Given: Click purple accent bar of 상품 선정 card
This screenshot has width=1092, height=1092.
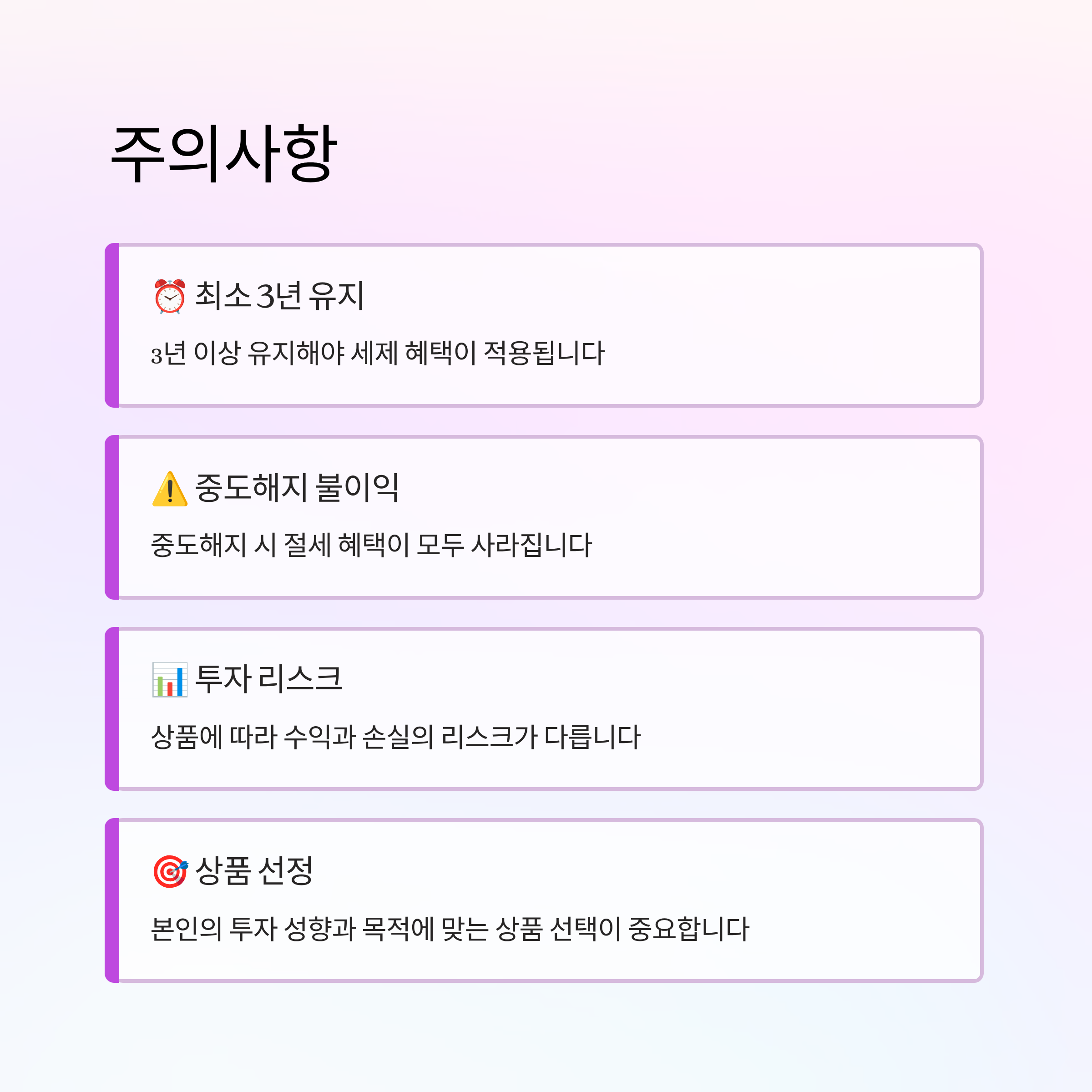Looking at the screenshot, I should click(x=112, y=900).
